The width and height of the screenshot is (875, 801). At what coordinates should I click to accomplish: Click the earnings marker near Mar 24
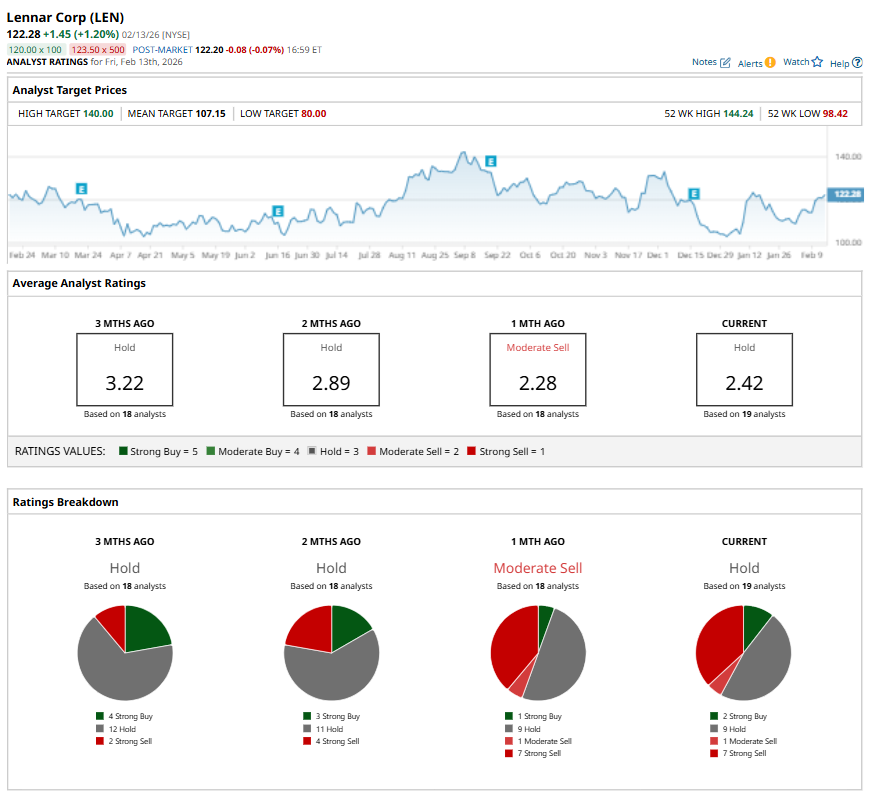pos(81,188)
